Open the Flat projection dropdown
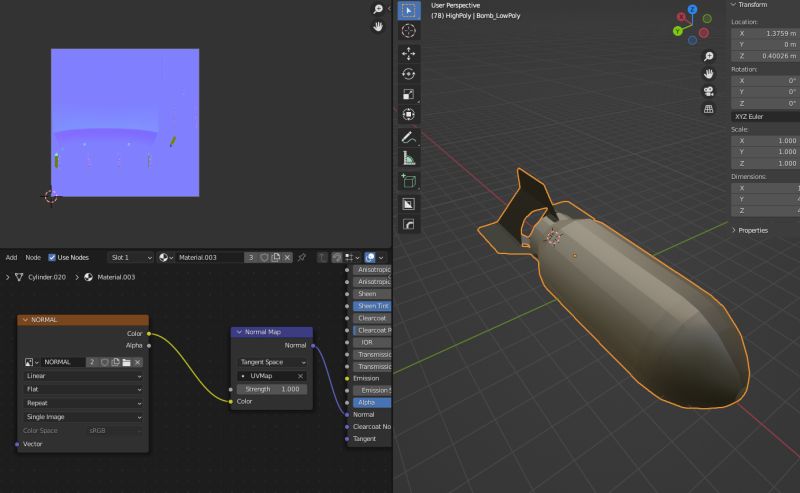Image resolution: width=800 pixels, height=493 pixels. click(84, 389)
